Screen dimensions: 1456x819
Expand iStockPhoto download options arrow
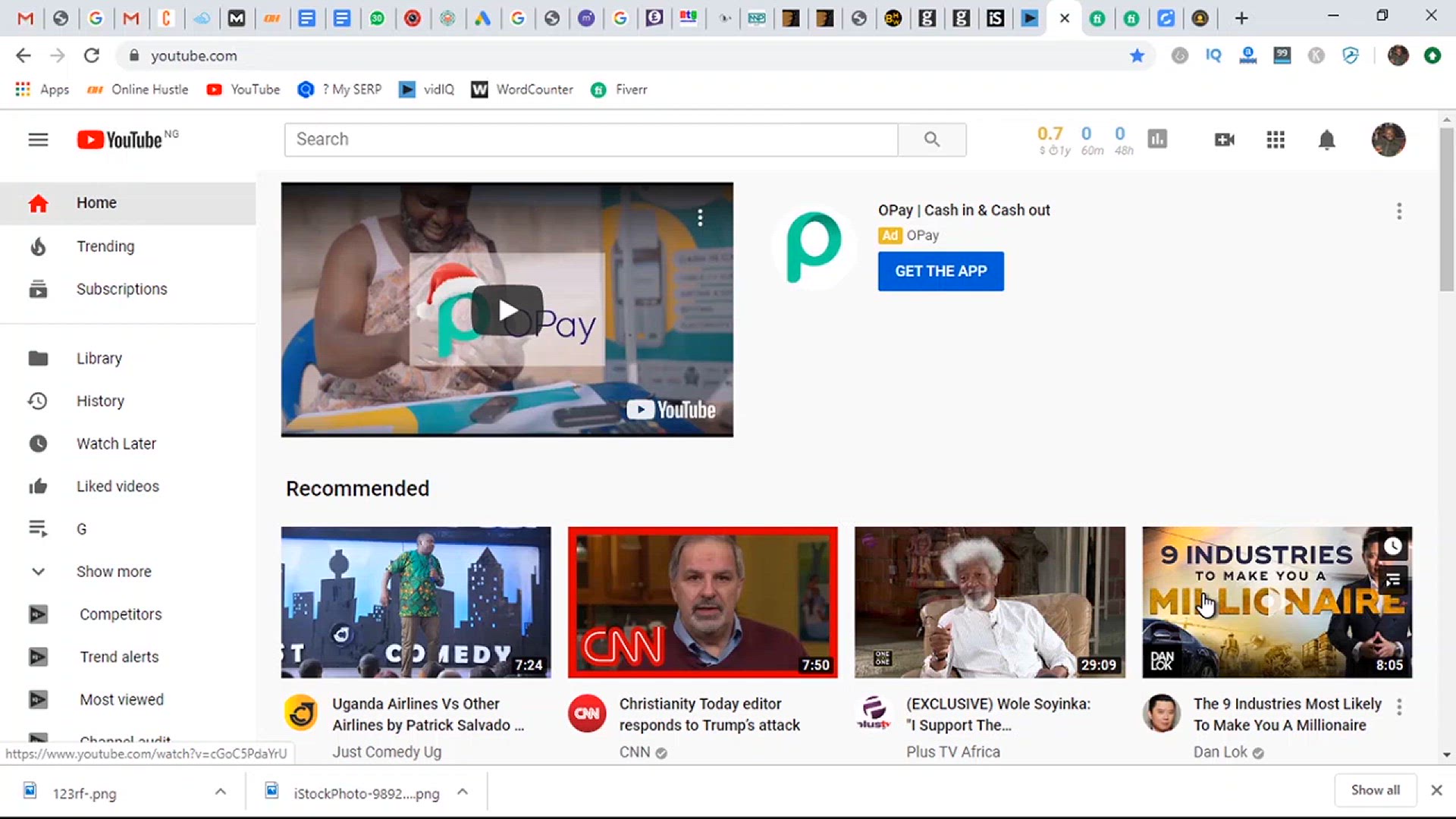click(x=463, y=792)
